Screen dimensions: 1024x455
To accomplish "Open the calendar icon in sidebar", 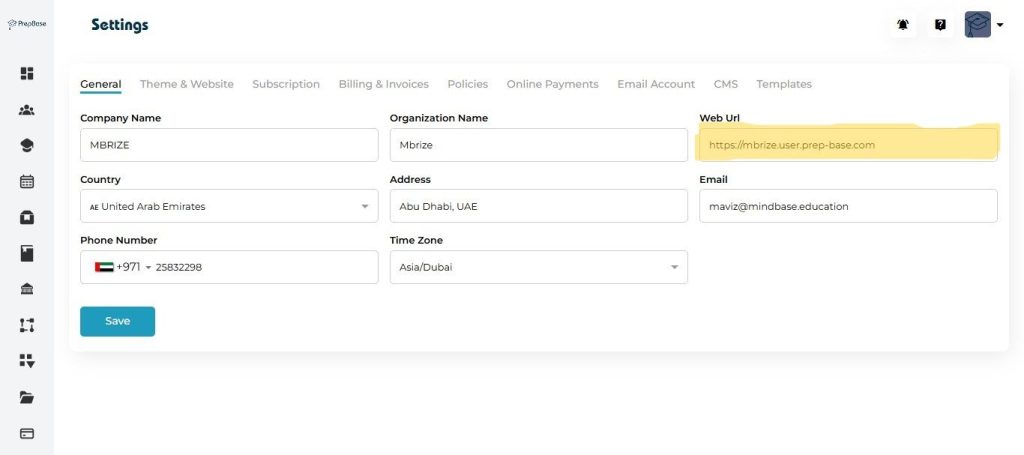I will coord(27,181).
